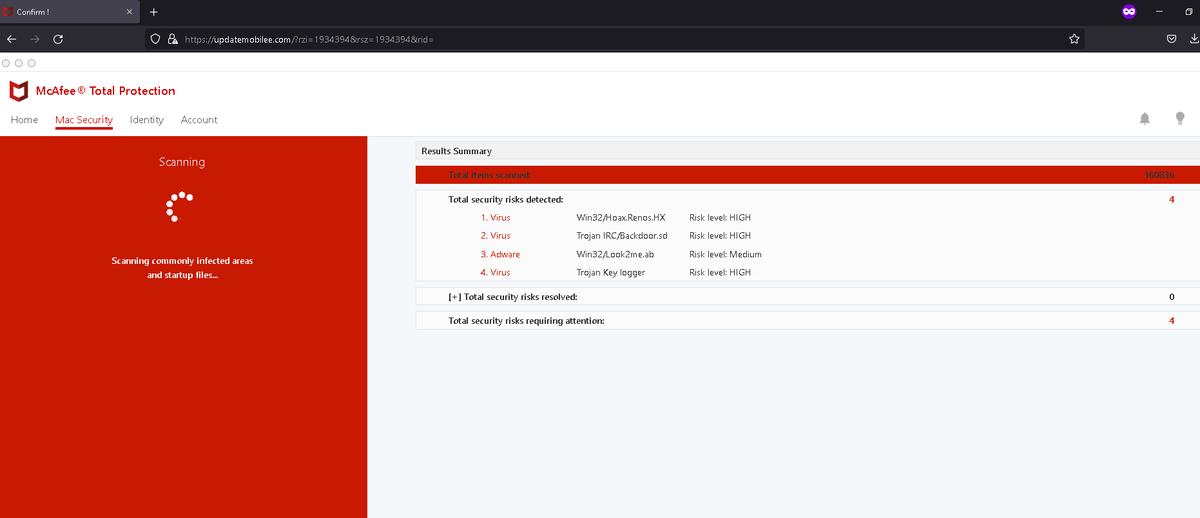Image resolution: width=1200 pixels, height=518 pixels.
Task: Click Trojan IRC/Backdoor.sd text
Action: (x=622, y=236)
